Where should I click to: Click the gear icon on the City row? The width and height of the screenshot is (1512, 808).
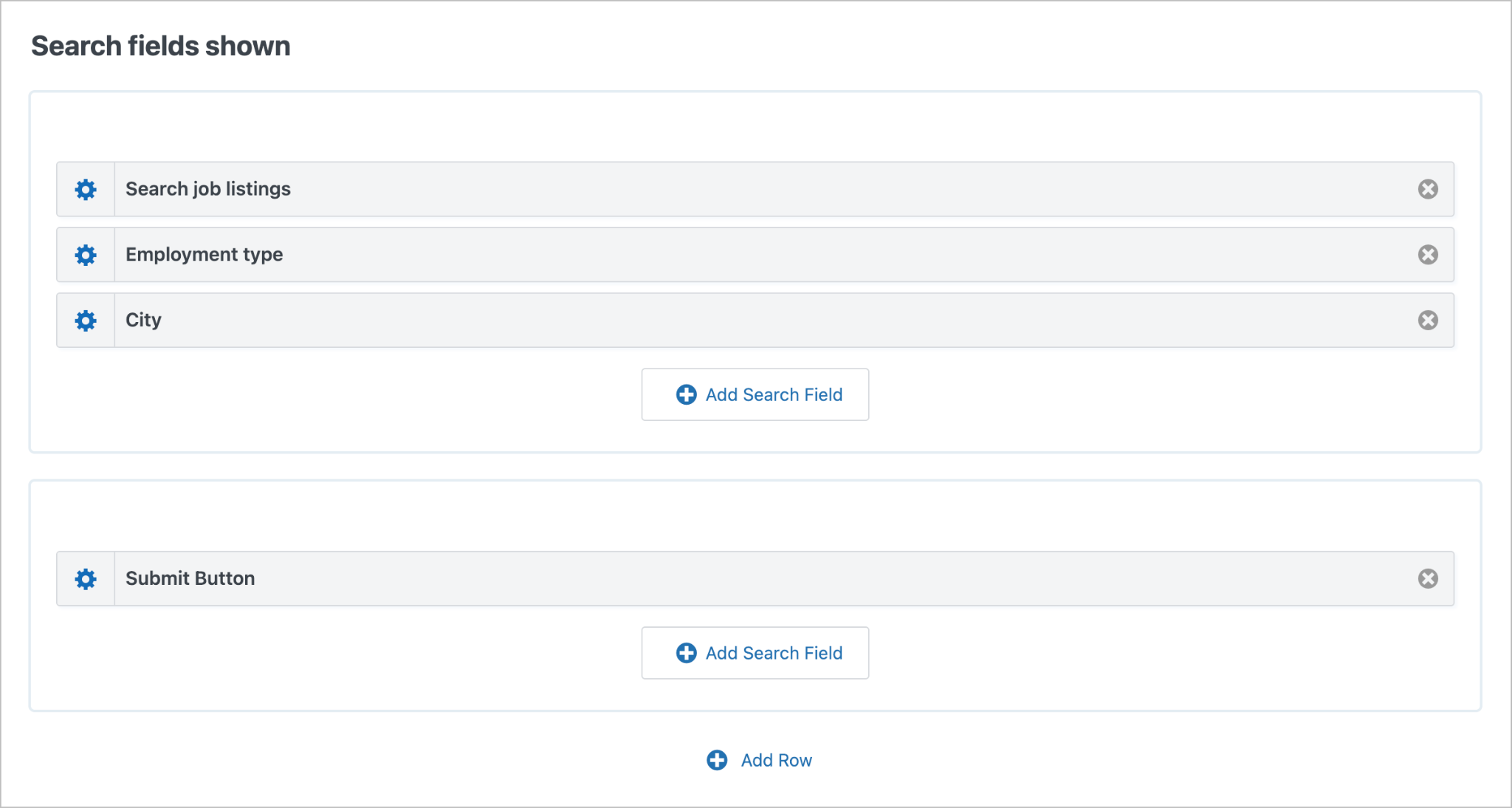point(85,320)
